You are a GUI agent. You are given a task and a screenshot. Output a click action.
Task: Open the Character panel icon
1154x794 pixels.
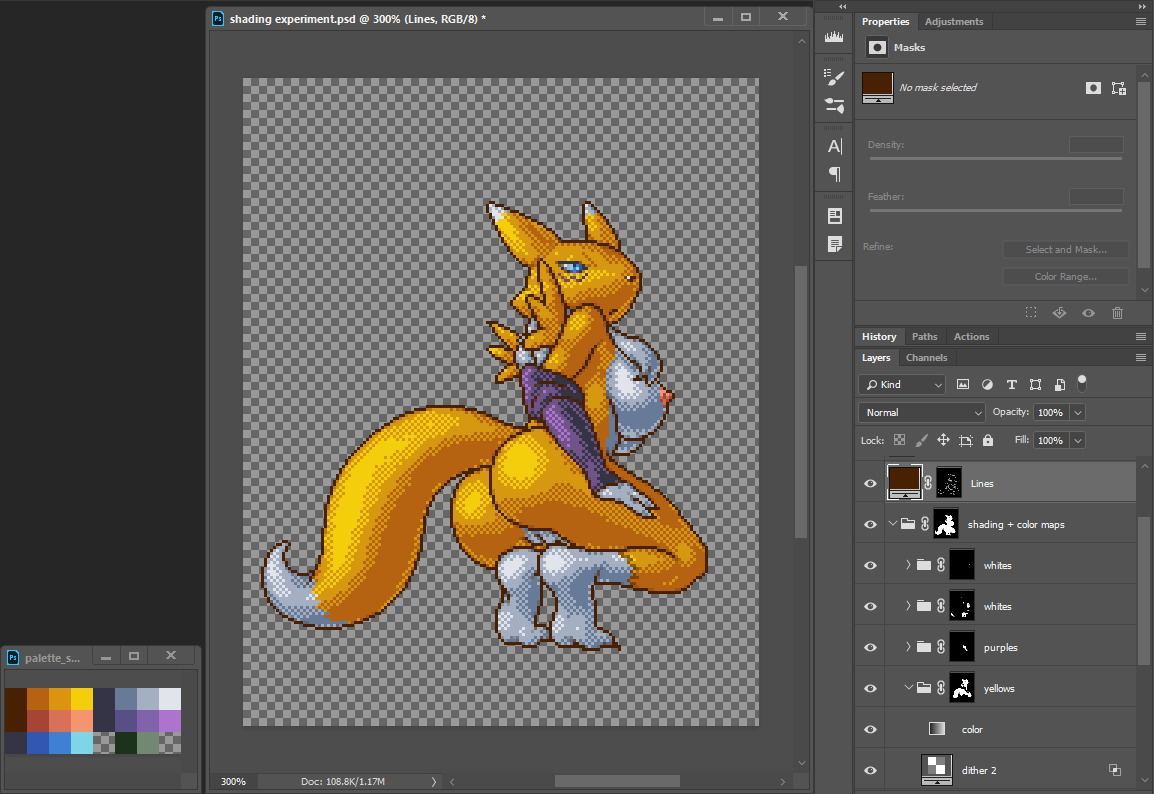click(x=834, y=146)
